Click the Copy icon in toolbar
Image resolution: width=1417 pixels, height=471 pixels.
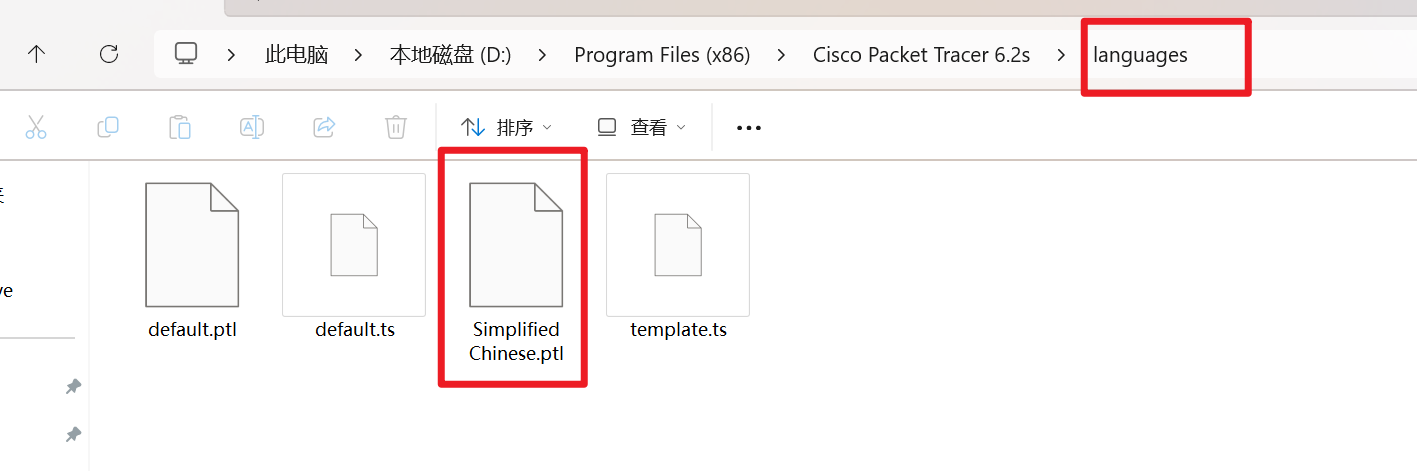[x=108, y=127]
